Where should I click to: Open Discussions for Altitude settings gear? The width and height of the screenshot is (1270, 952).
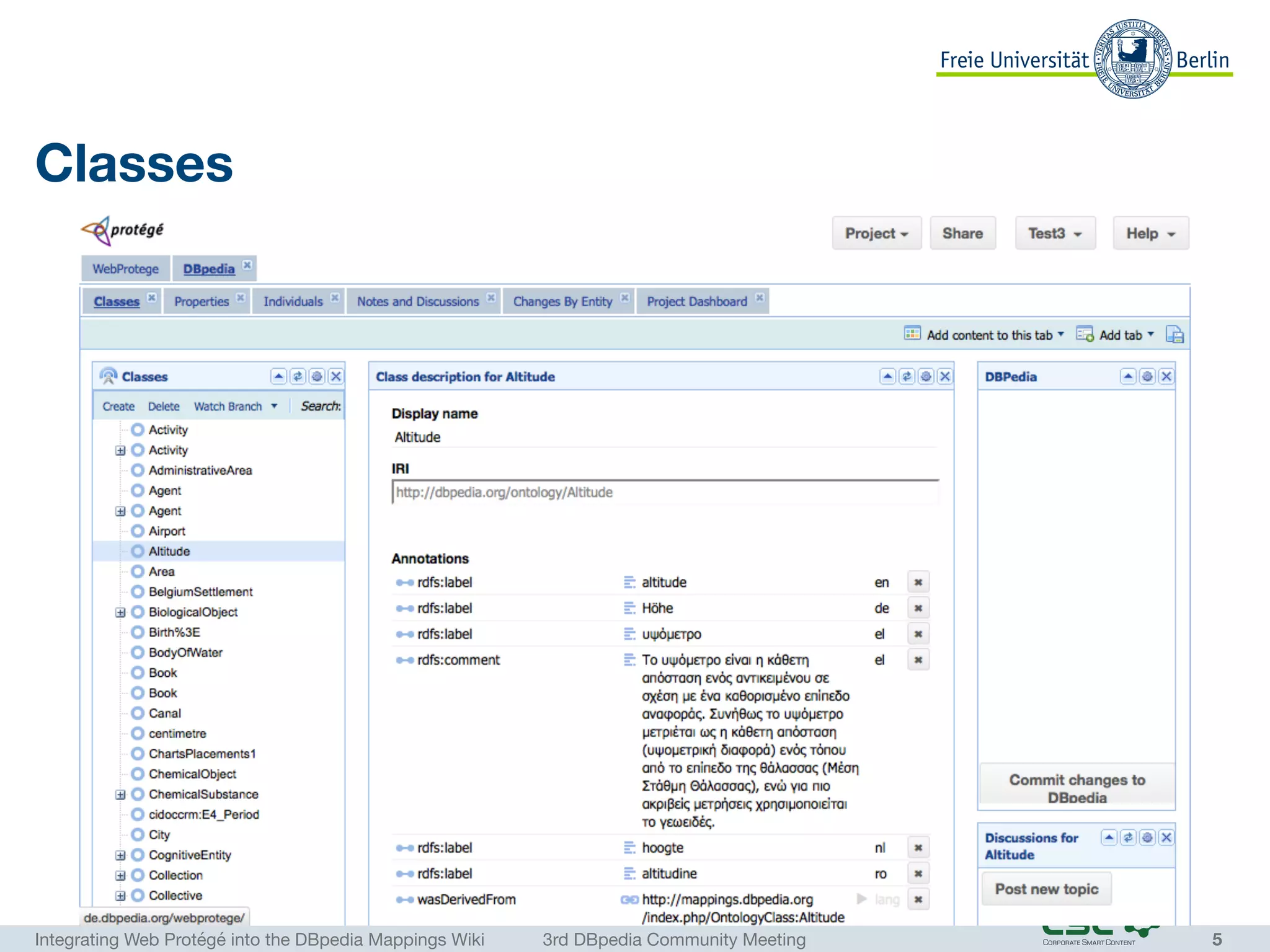tap(1147, 837)
